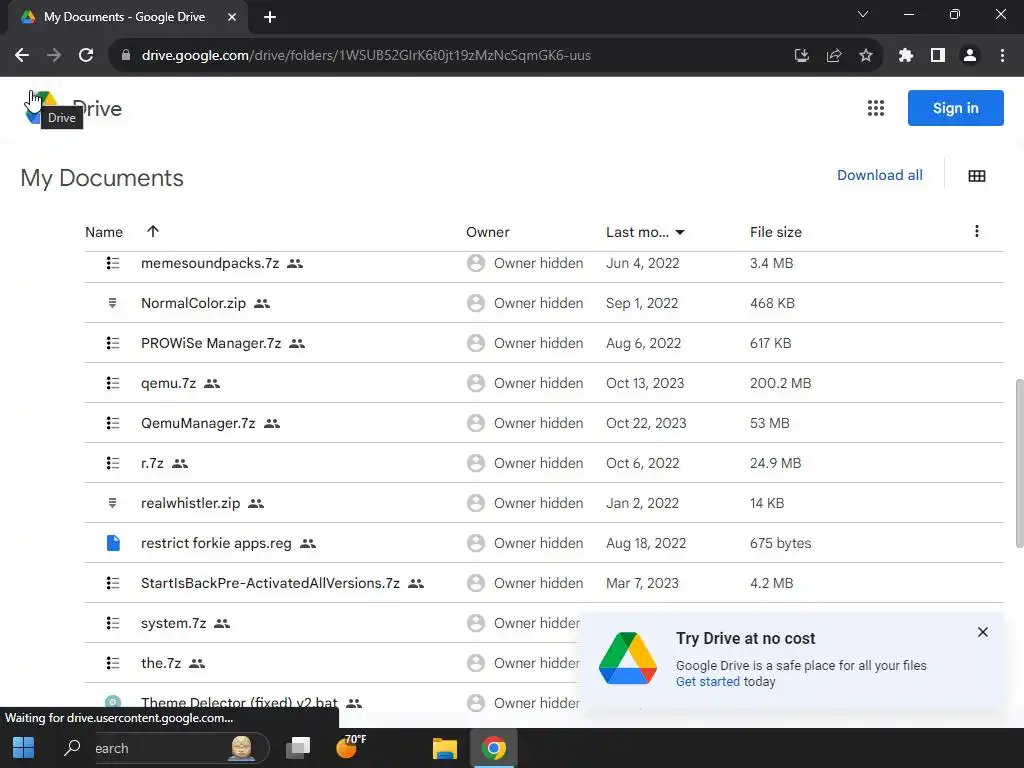The width and height of the screenshot is (1024, 768).
Task: Select the 200.2 MB file size cell
Action: tap(780, 383)
